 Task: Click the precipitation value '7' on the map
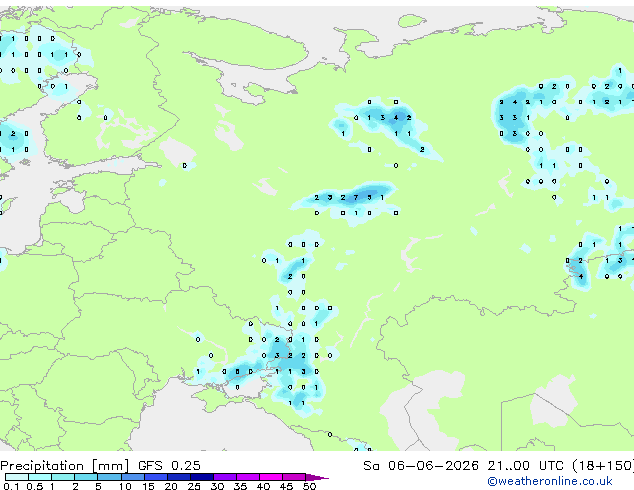point(356,197)
